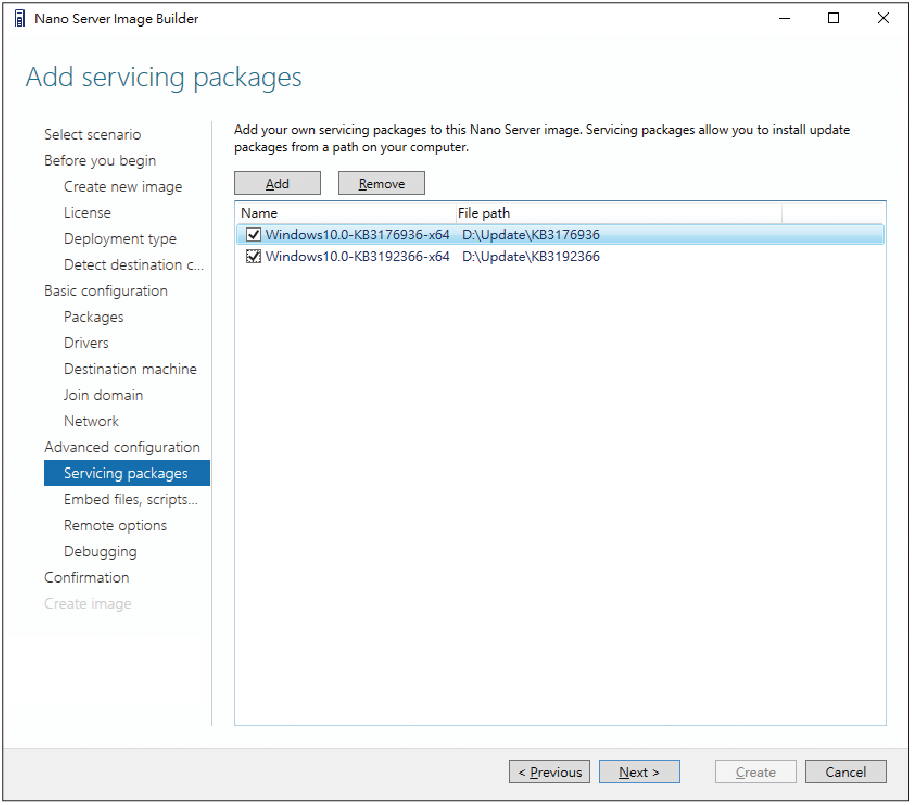Uncheck the Windows10.0-KB3192366-x64 package checkbox
This screenshot has height=805, width=912.
(x=253, y=257)
